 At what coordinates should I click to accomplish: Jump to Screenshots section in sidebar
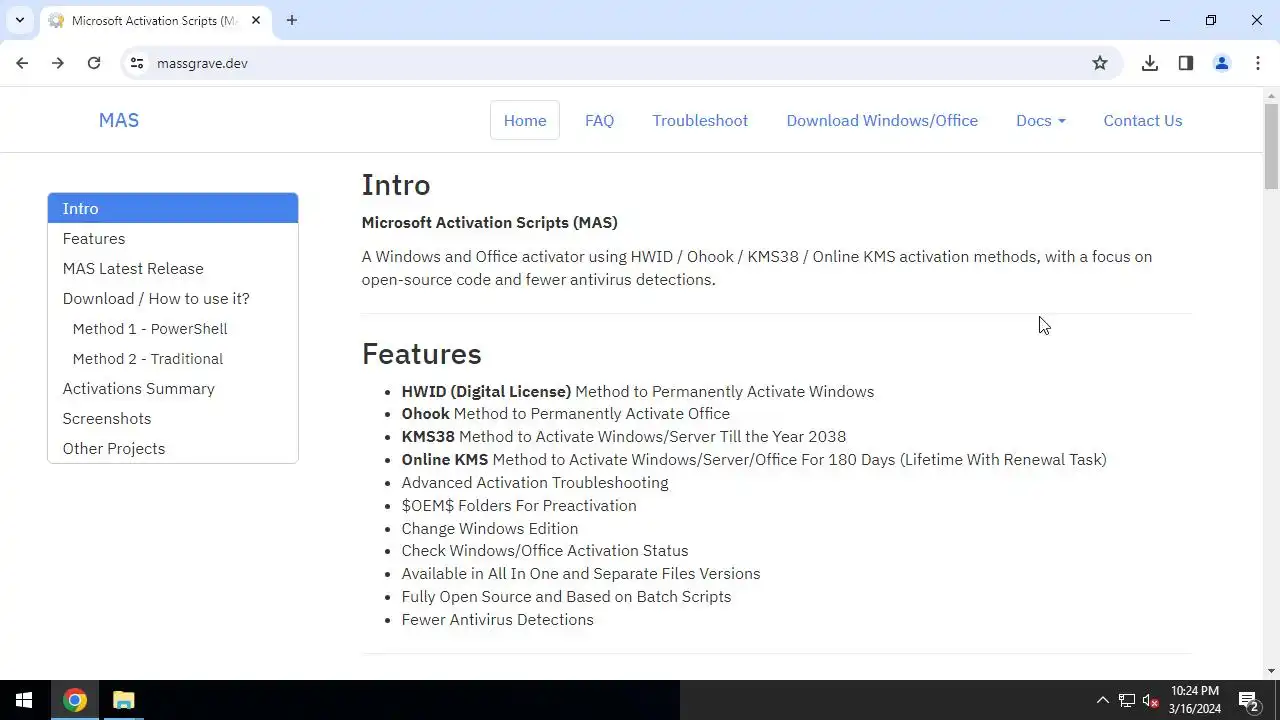click(x=173, y=418)
